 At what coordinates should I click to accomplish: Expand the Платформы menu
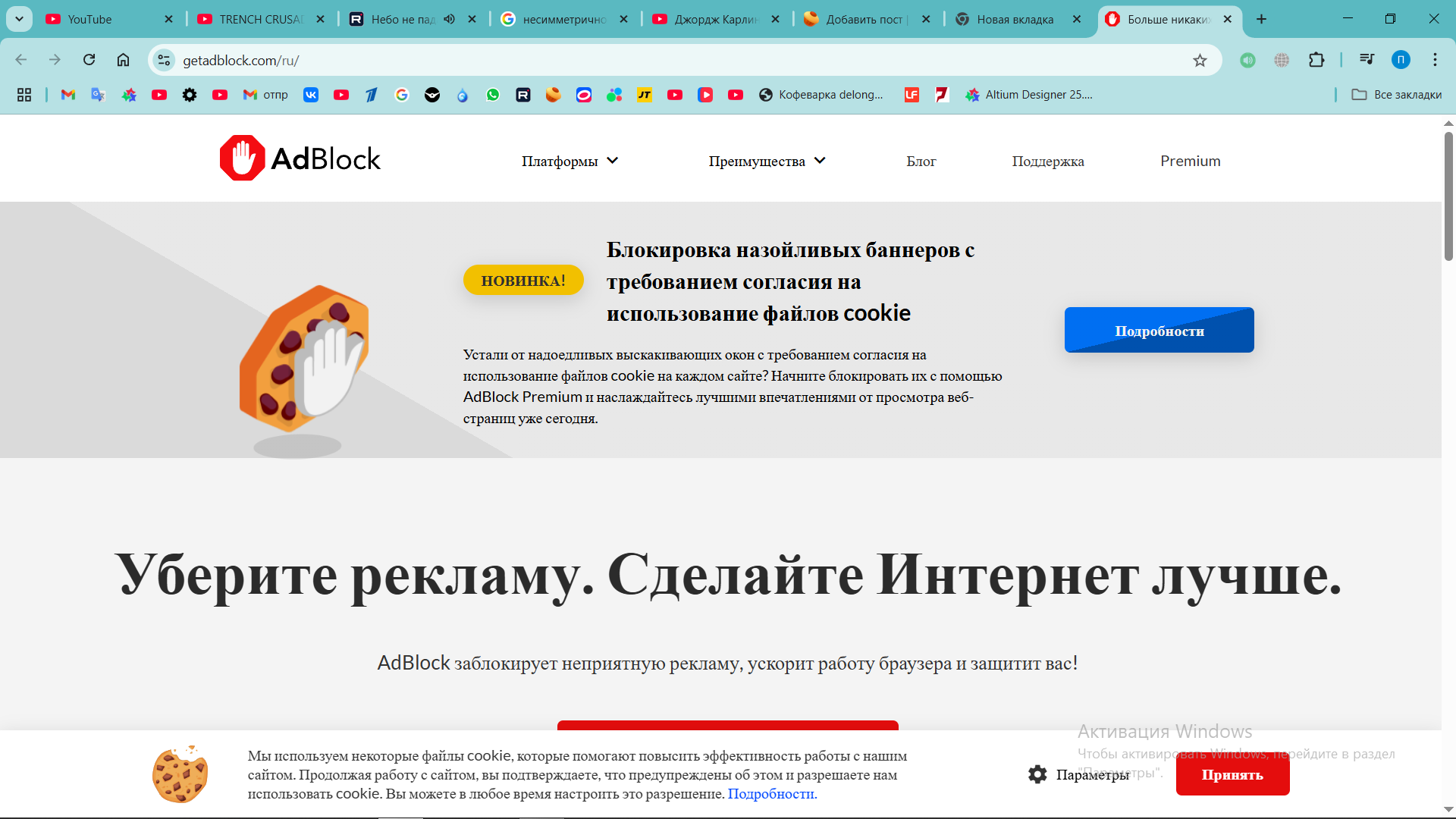point(570,161)
